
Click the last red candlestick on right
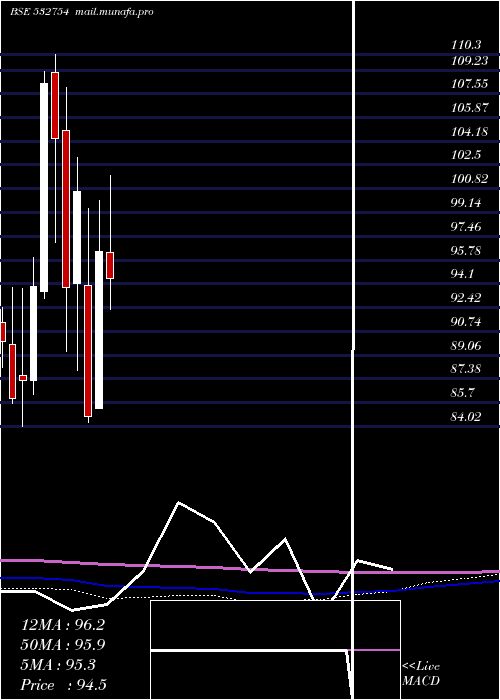pos(110,265)
